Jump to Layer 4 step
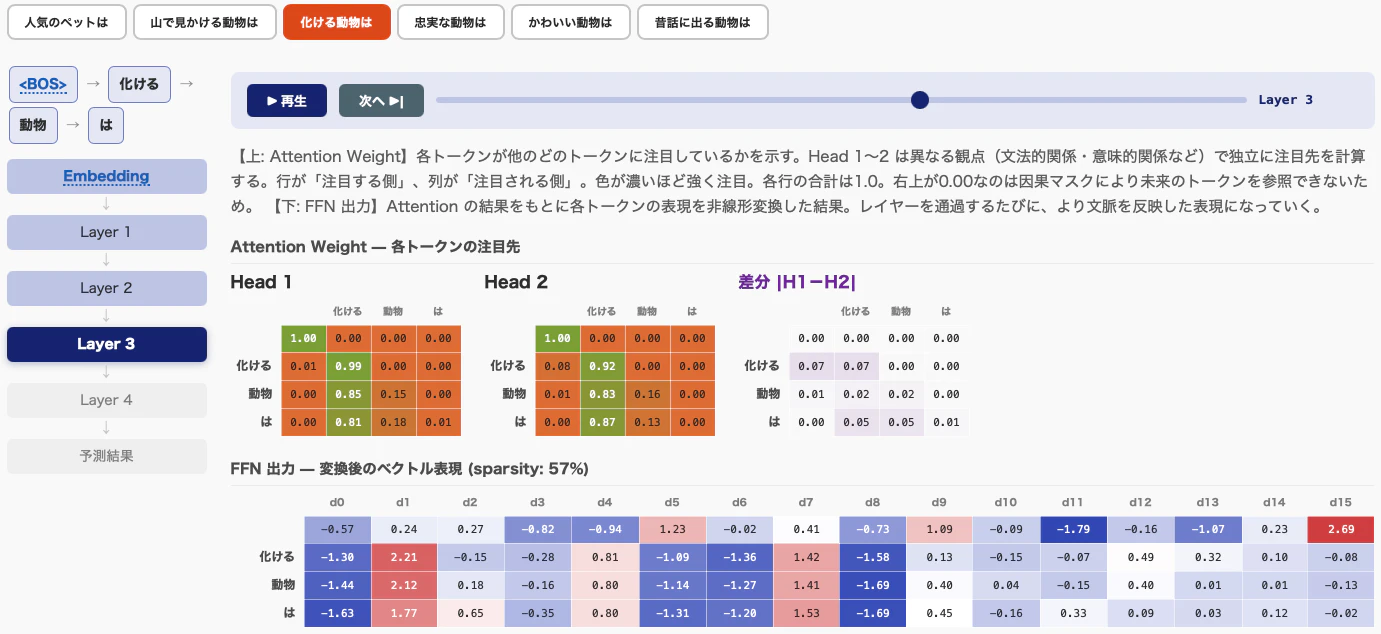The height and width of the screenshot is (634, 1381). tap(107, 400)
